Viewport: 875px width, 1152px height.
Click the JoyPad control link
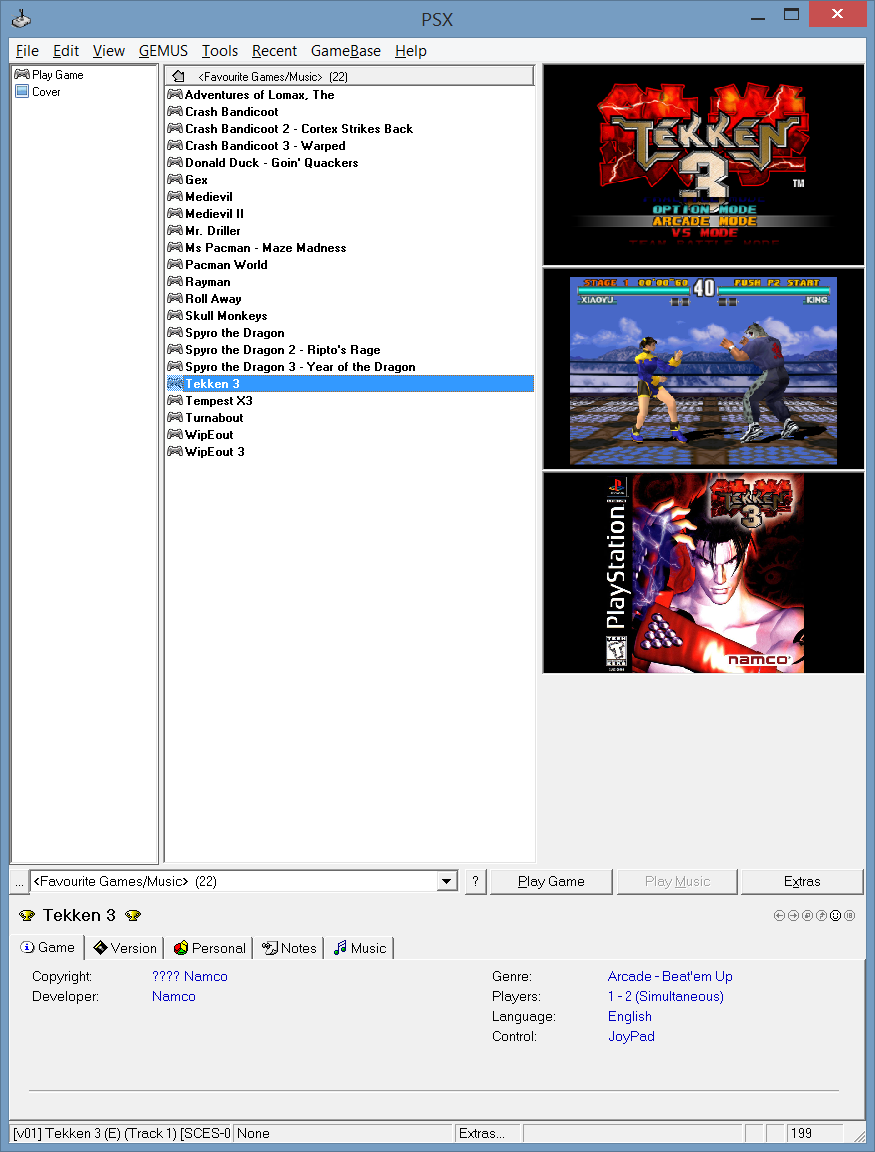click(x=631, y=1036)
